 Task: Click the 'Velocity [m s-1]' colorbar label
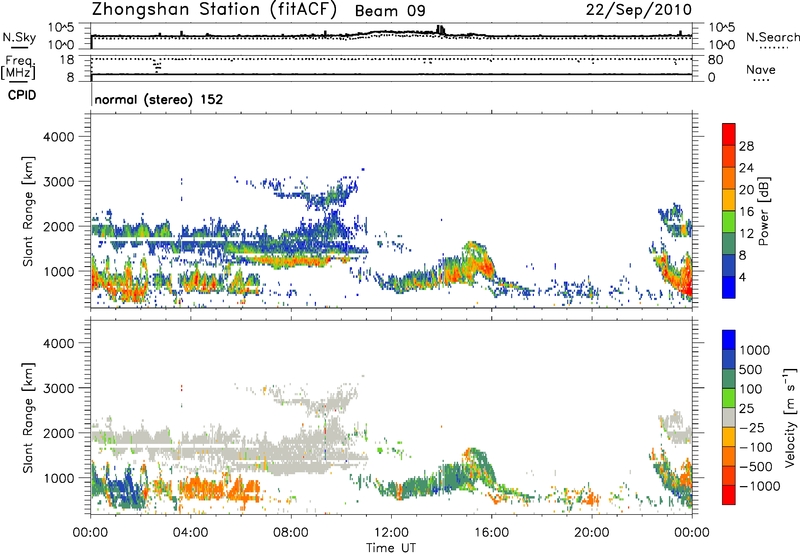790,417
